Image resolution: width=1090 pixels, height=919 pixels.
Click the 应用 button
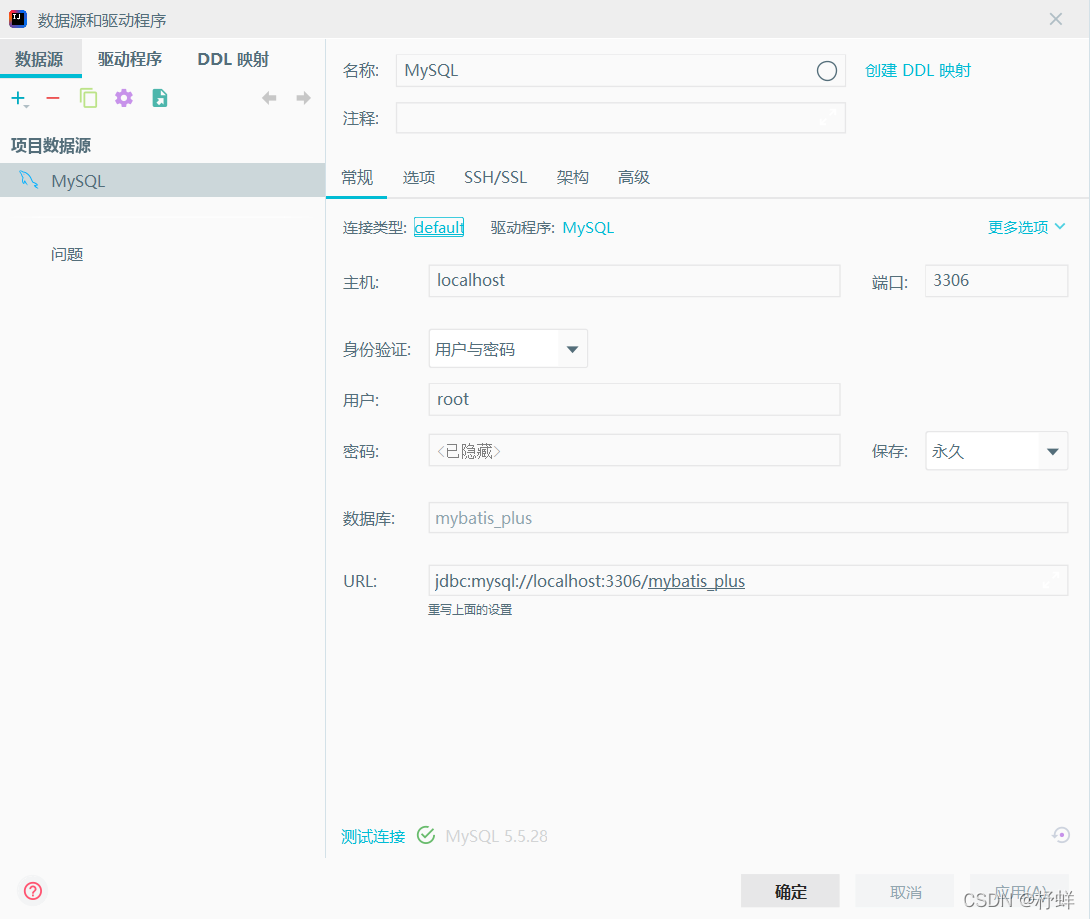1020,891
